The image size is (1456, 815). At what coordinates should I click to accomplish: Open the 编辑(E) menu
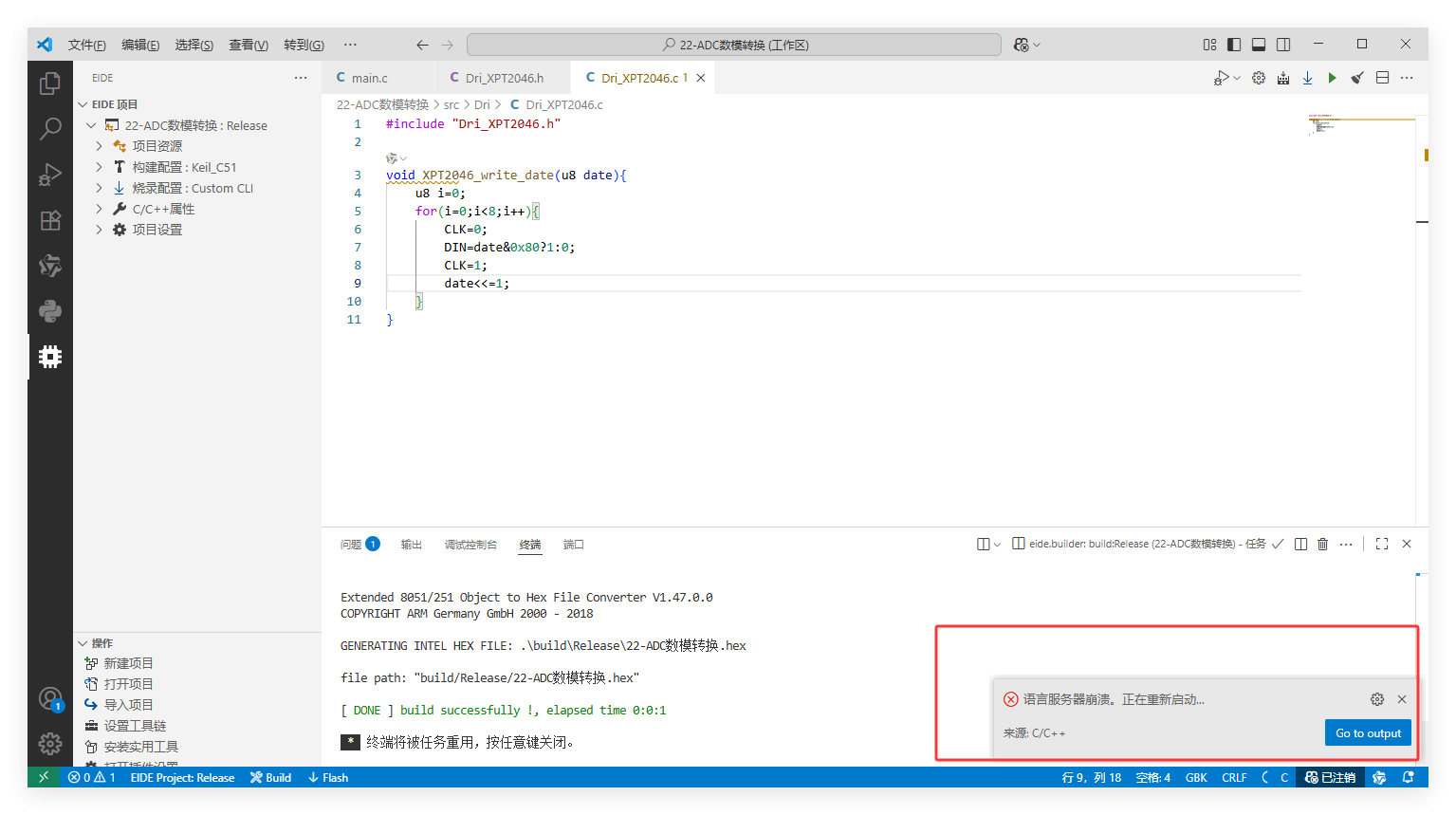point(140,45)
